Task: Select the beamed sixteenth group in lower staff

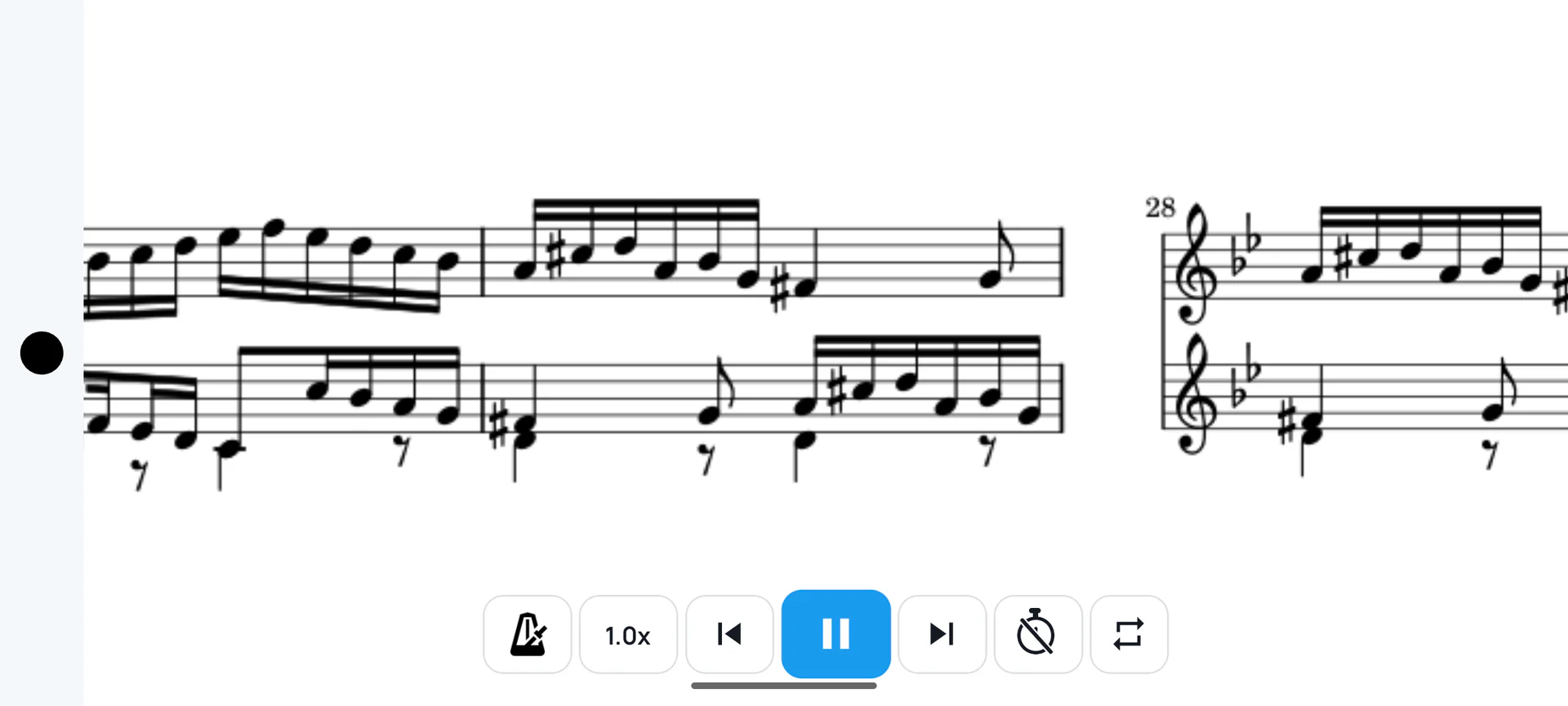Action: coord(919,381)
